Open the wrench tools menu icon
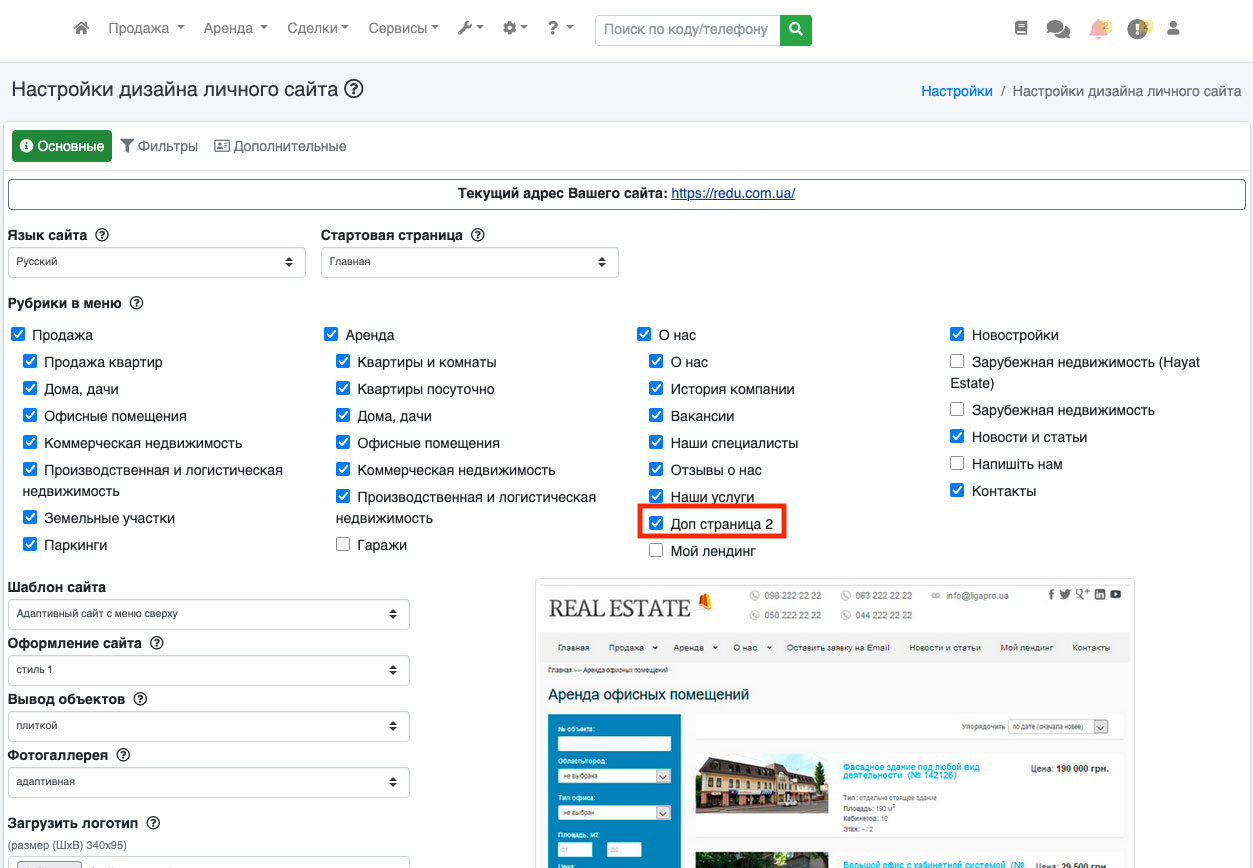The width and height of the screenshot is (1253, 868). [x=469, y=29]
